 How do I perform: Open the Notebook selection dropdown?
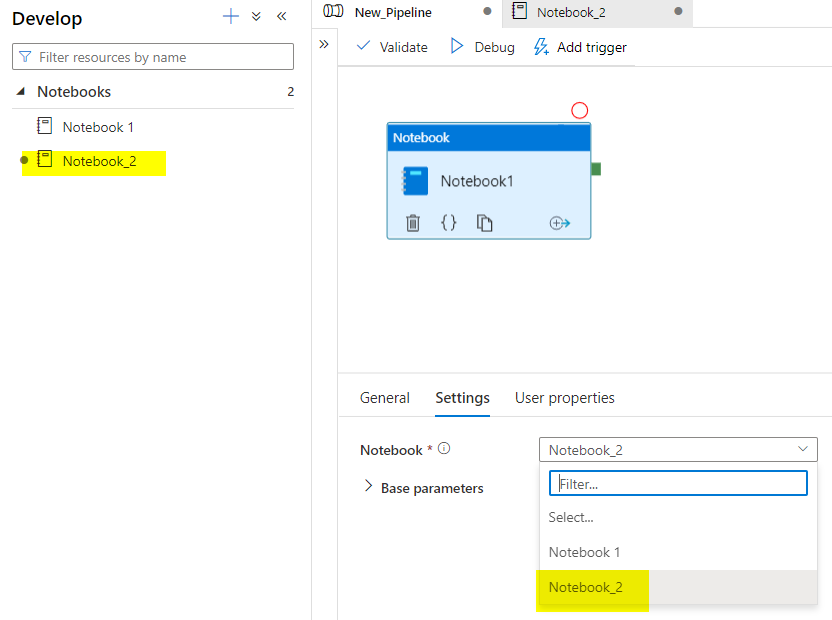(x=678, y=450)
